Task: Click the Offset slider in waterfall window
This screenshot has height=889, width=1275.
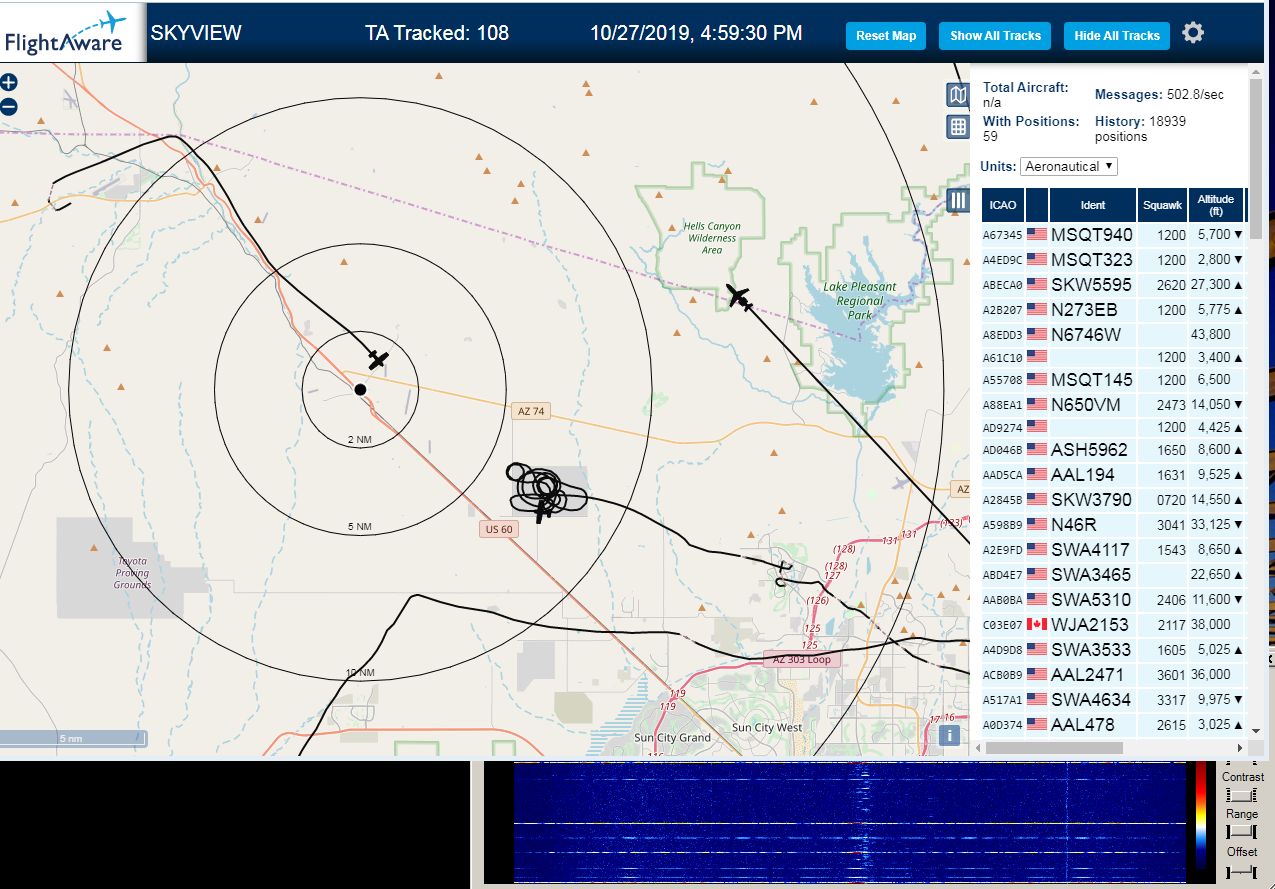Action: (x=1241, y=871)
